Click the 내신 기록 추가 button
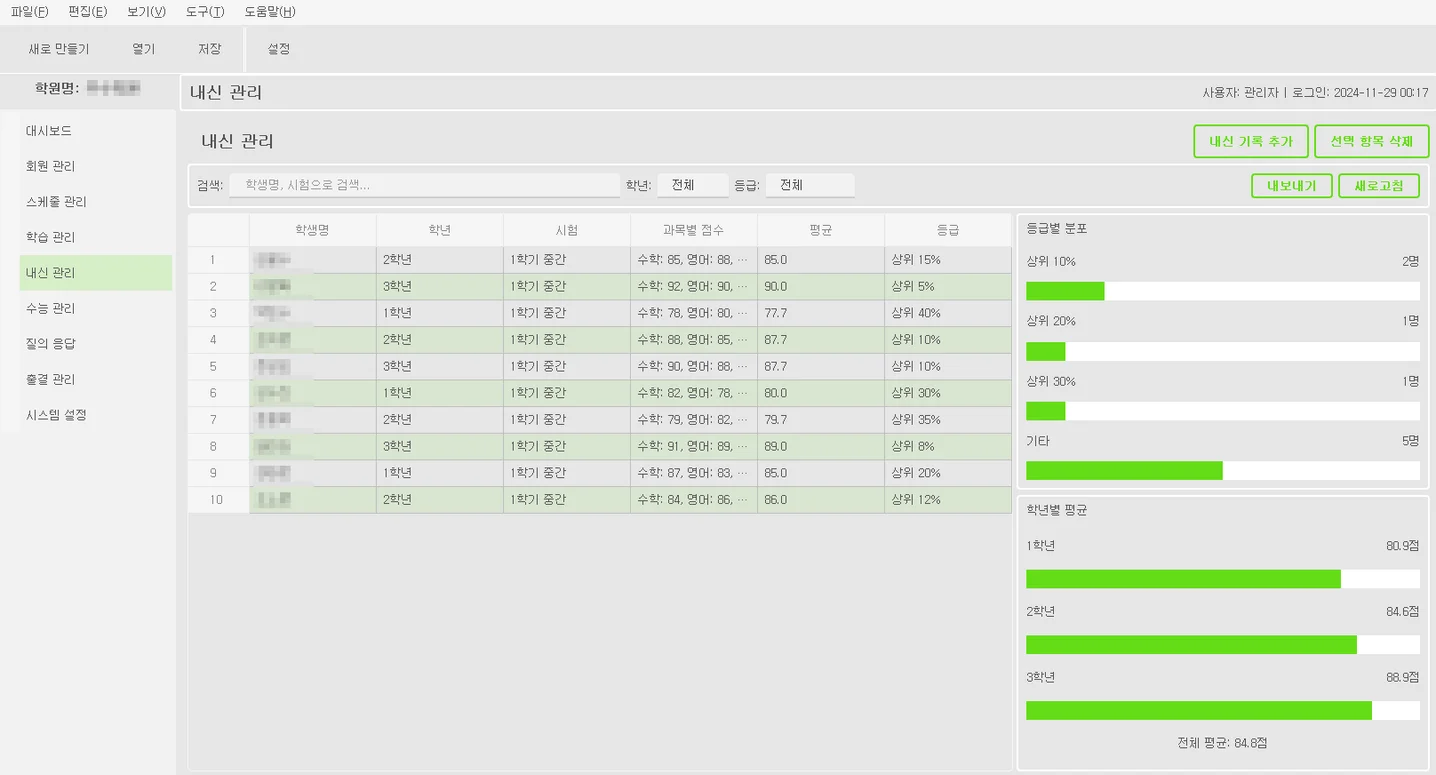Image resolution: width=1436 pixels, height=775 pixels. (x=1250, y=142)
